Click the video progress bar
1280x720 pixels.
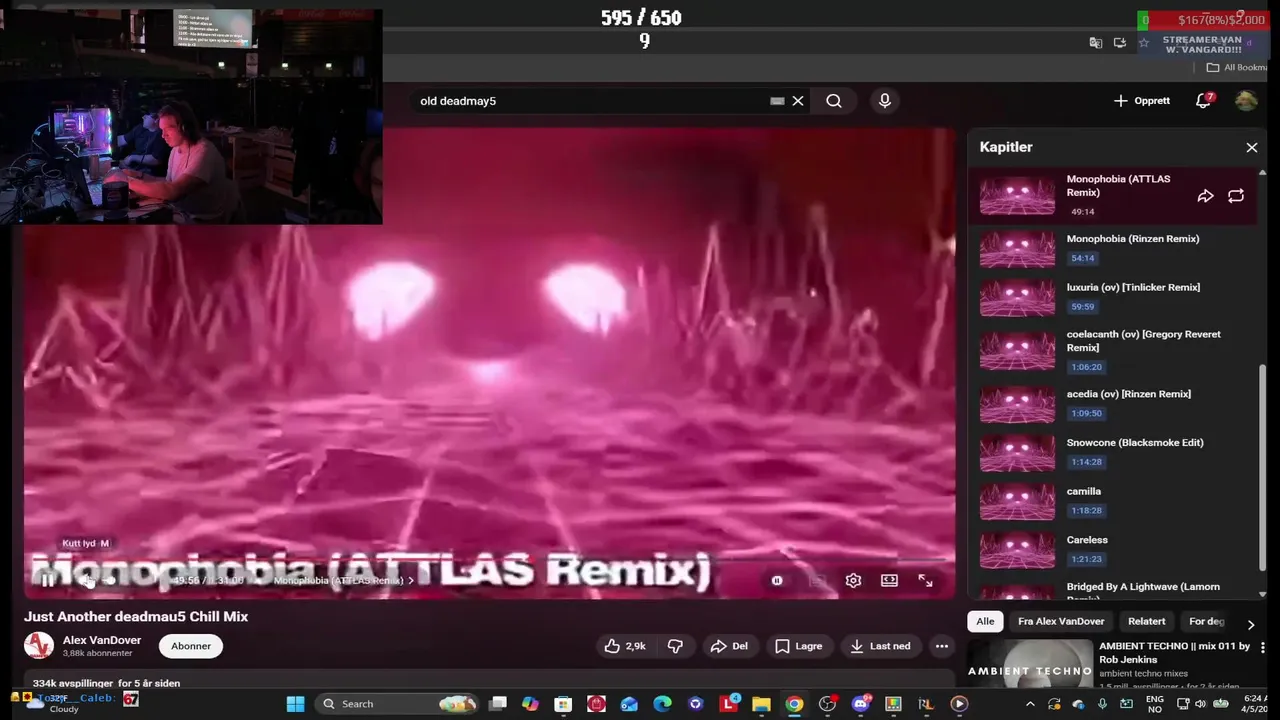click(x=490, y=561)
